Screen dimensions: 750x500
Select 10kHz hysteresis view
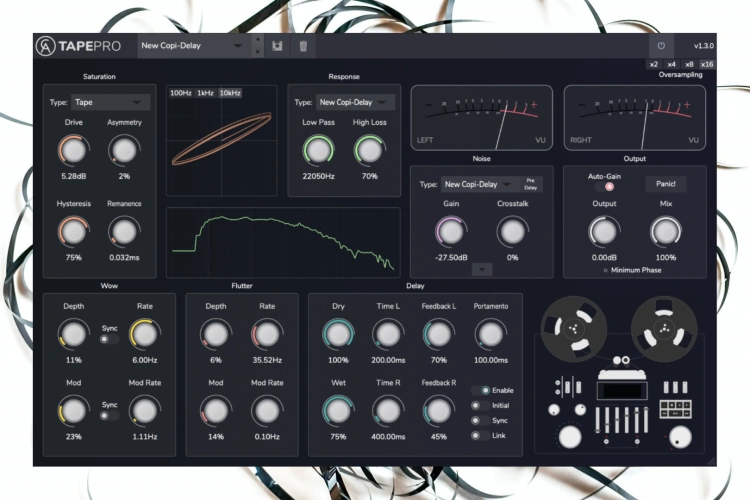tap(230, 93)
